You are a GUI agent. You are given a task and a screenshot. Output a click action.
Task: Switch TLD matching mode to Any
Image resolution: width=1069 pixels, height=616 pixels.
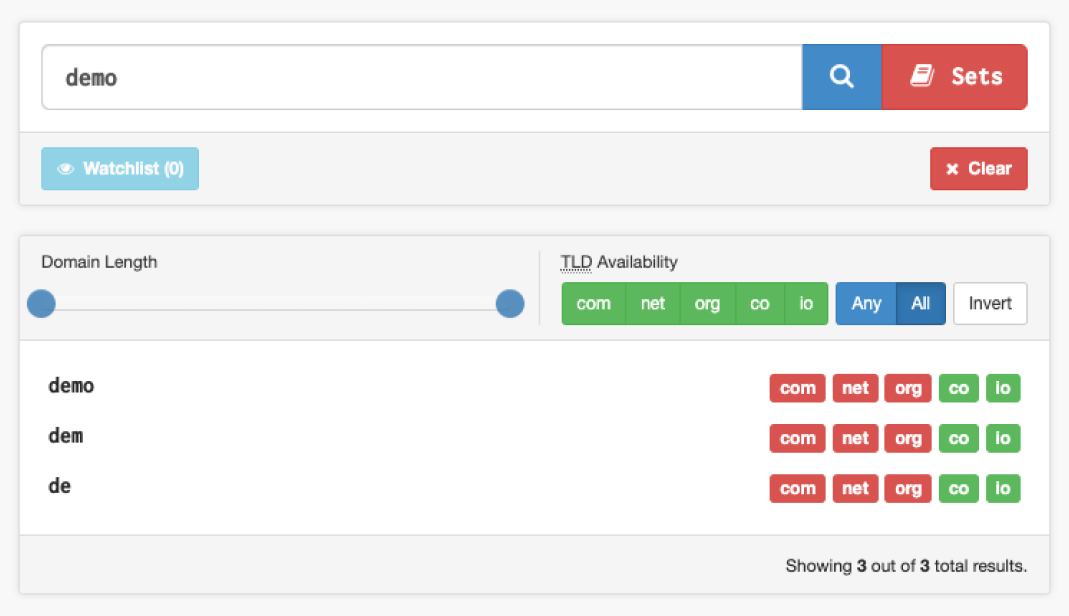click(866, 303)
